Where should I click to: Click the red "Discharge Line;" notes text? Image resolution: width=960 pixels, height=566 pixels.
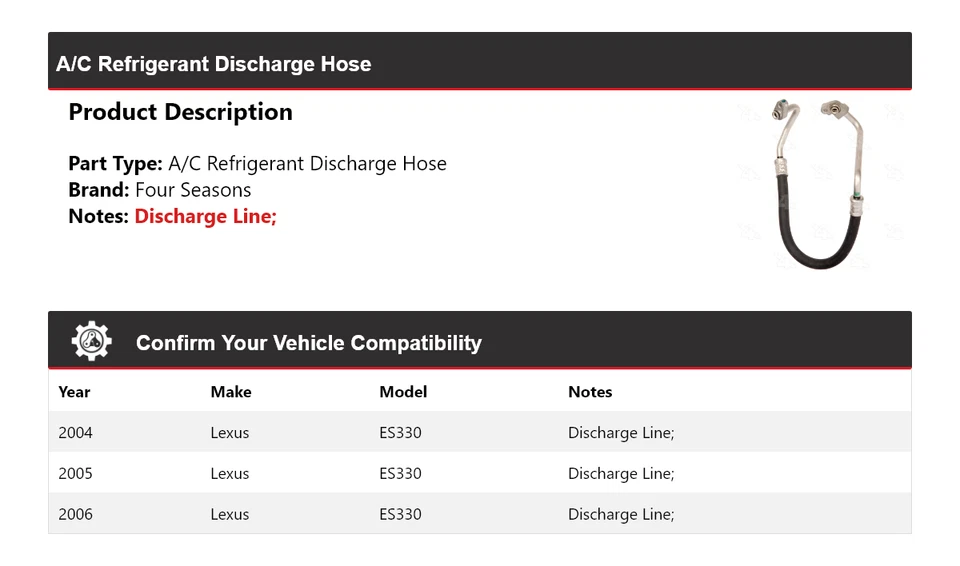(205, 216)
